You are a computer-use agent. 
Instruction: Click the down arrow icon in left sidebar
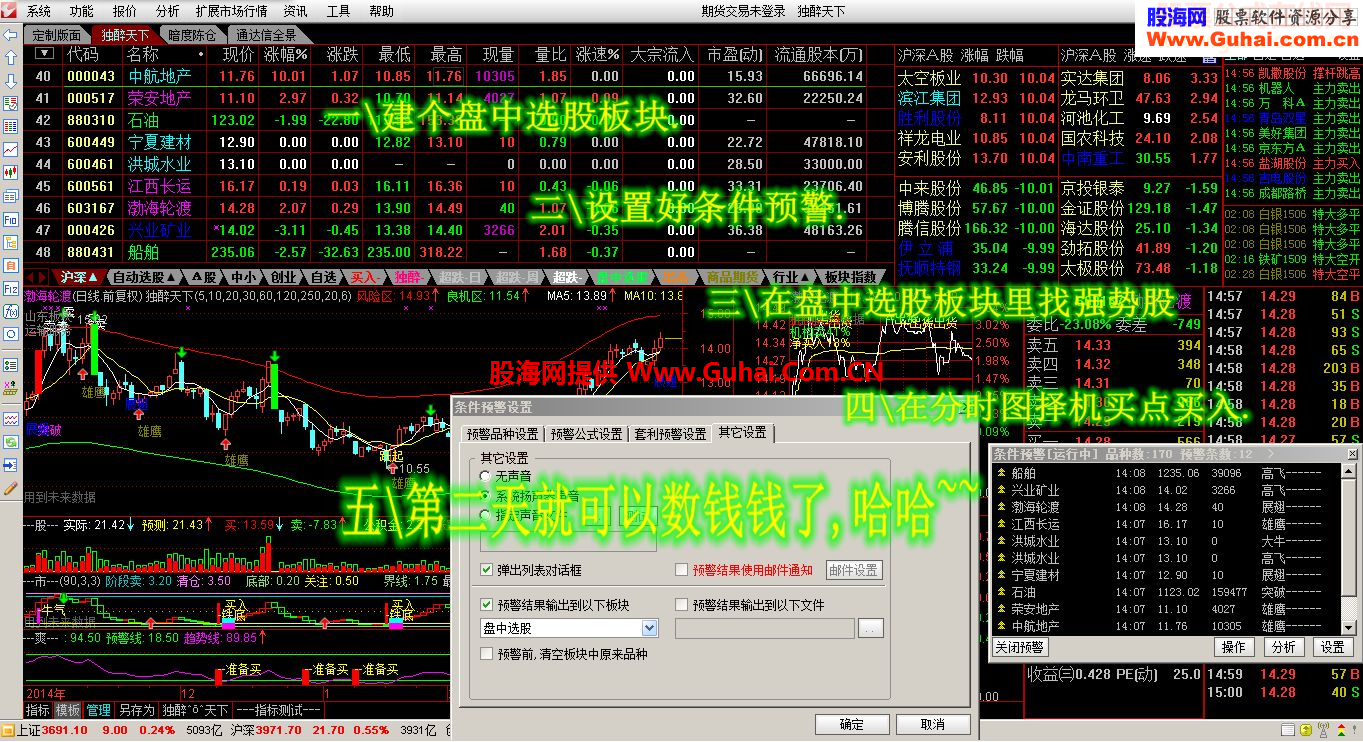(11, 81)
